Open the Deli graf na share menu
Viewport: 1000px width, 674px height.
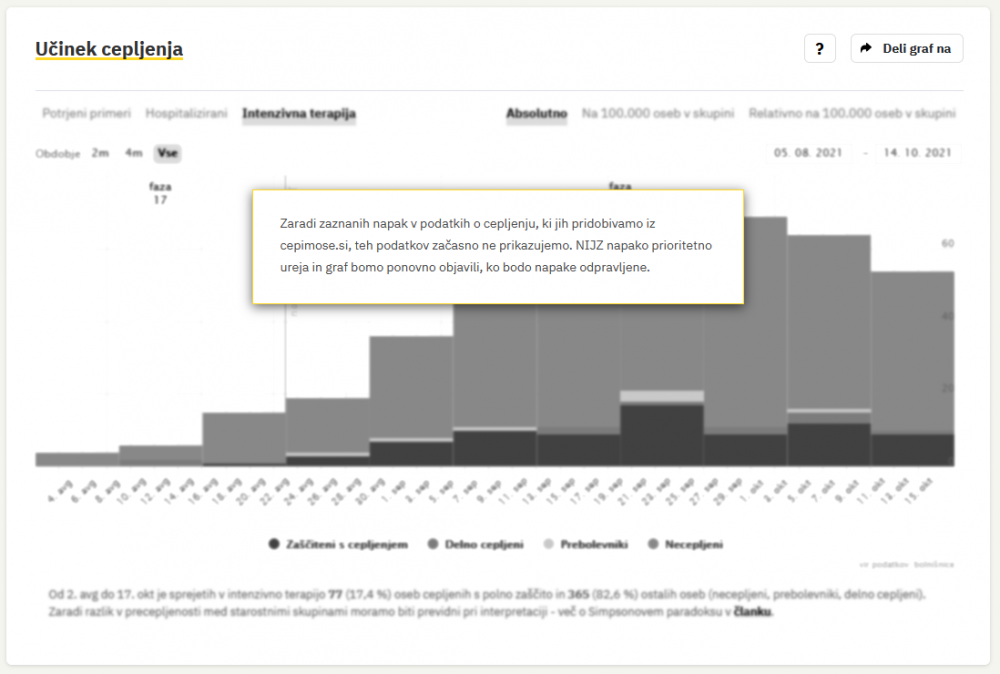coord(906,48)
